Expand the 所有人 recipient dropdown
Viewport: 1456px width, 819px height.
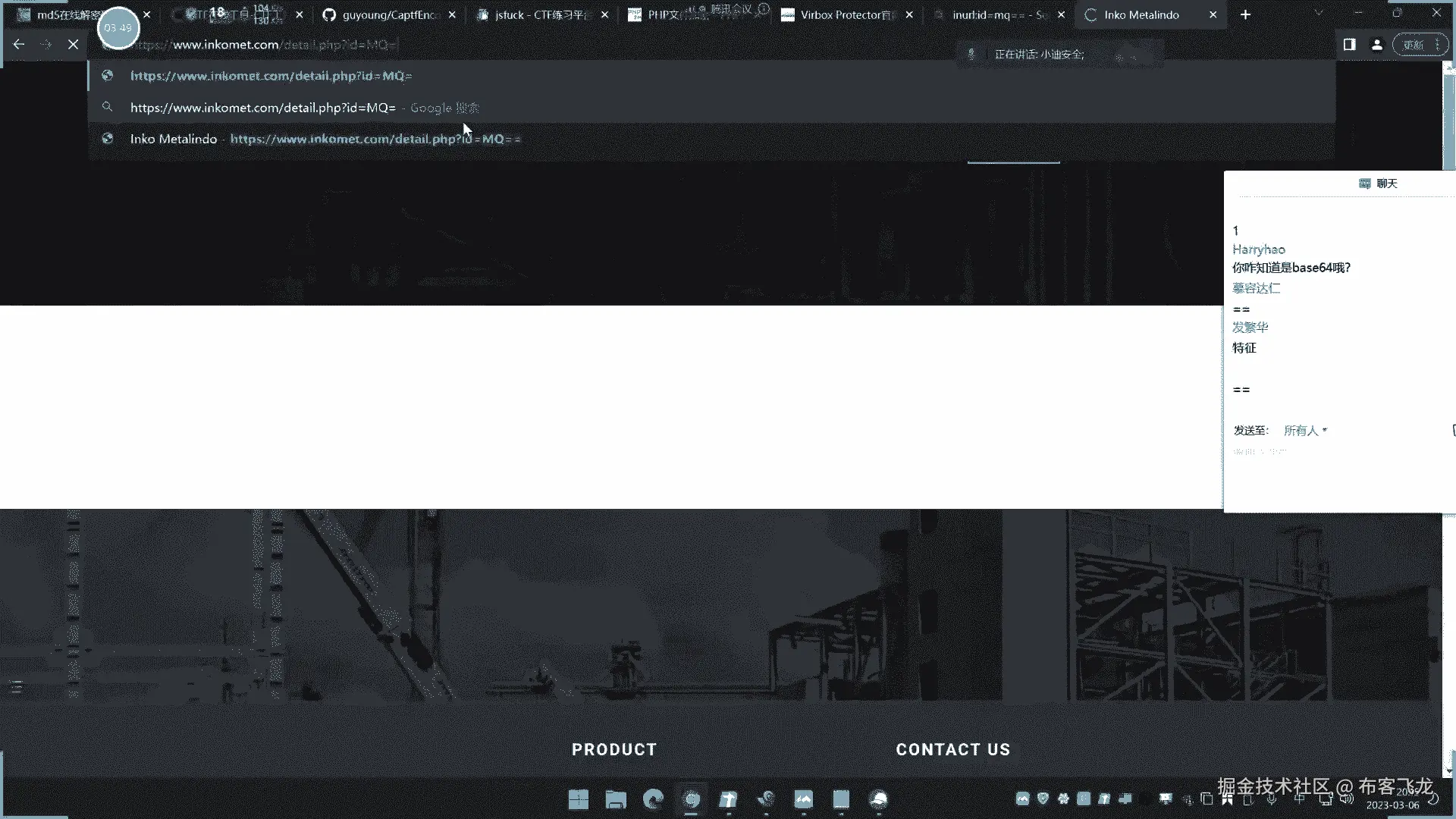[x=1305, y=431]
